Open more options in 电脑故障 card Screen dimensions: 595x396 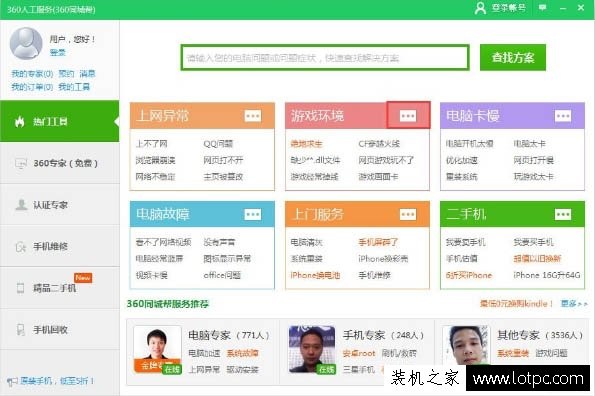[253, 214]
